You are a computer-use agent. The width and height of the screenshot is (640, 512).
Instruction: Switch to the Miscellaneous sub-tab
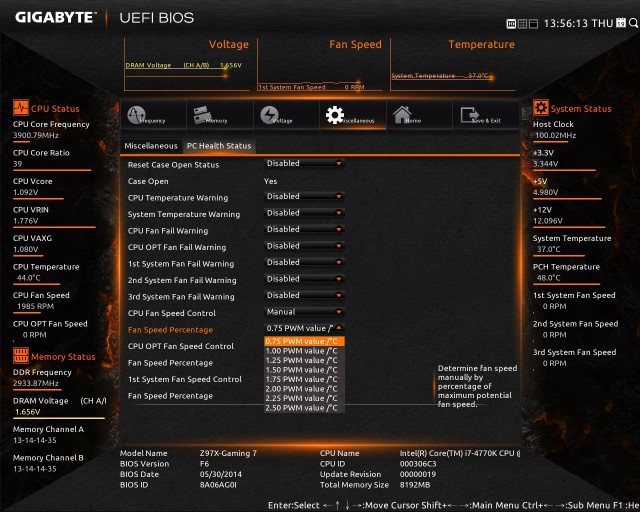pos(151,146)
